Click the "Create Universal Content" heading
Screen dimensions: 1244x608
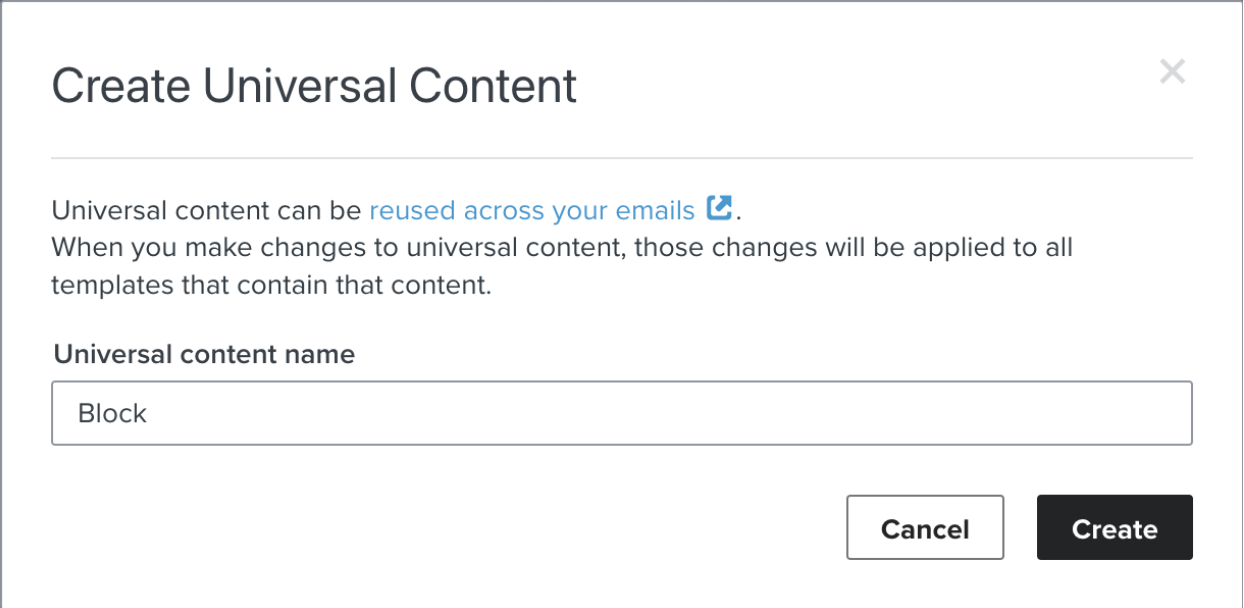pos(314,87)
